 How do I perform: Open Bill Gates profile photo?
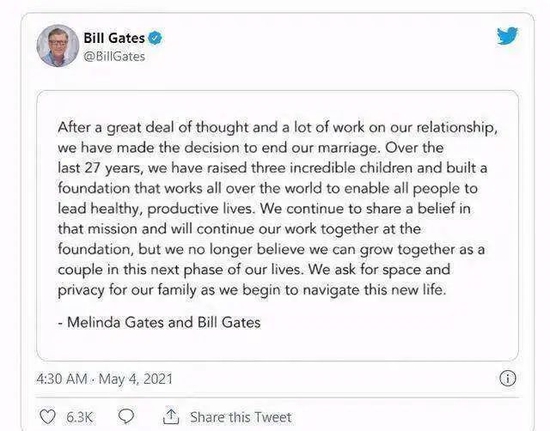pos(58,46)
